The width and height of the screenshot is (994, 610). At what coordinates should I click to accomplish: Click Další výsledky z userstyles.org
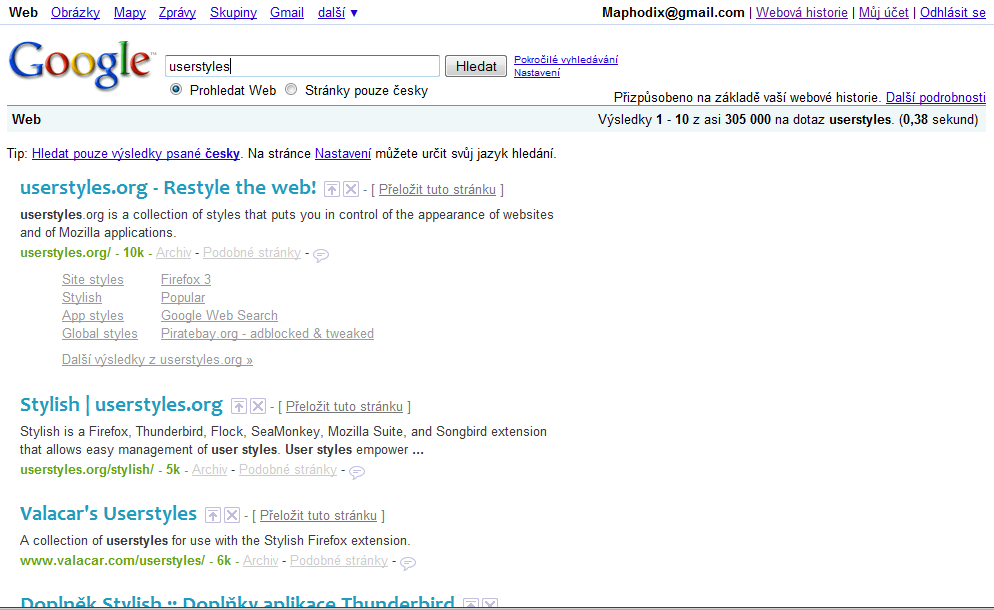pyautogui.click(x=157, y=360)
